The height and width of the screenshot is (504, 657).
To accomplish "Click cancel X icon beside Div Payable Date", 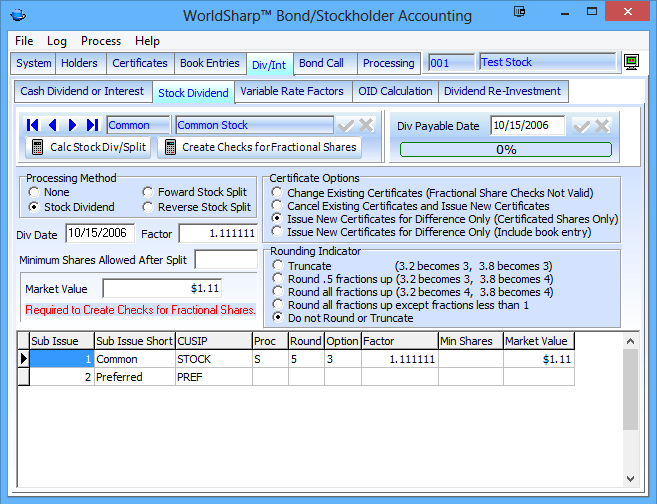I will pos(602,125).
